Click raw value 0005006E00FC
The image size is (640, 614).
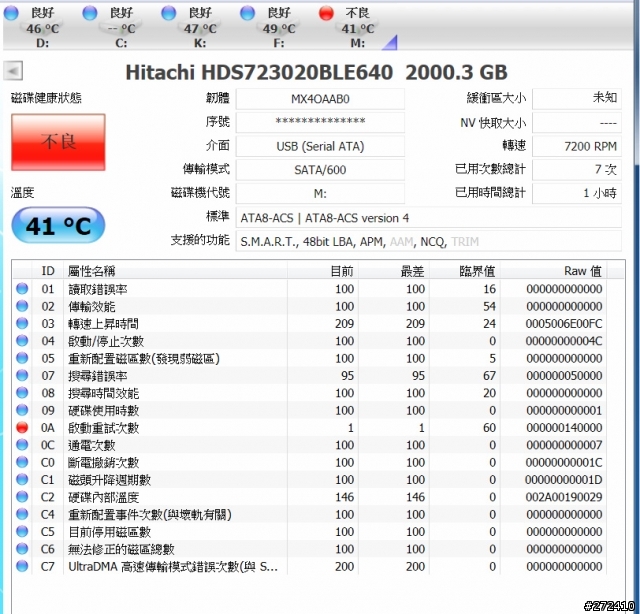(x=564, y=324)
